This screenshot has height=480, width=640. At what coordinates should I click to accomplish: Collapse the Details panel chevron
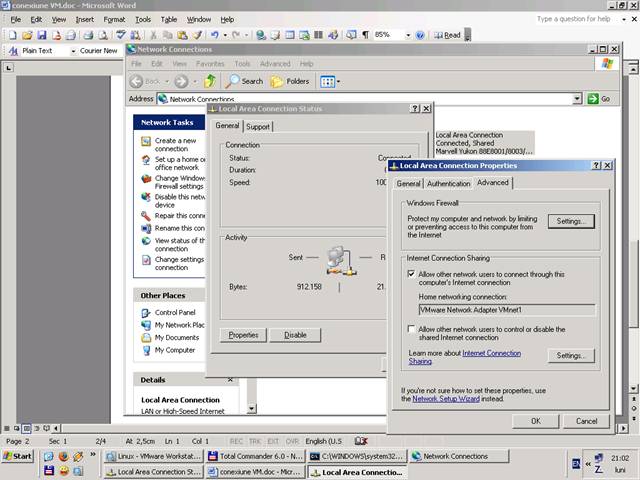pyautogui.click(x=230, y=380)
